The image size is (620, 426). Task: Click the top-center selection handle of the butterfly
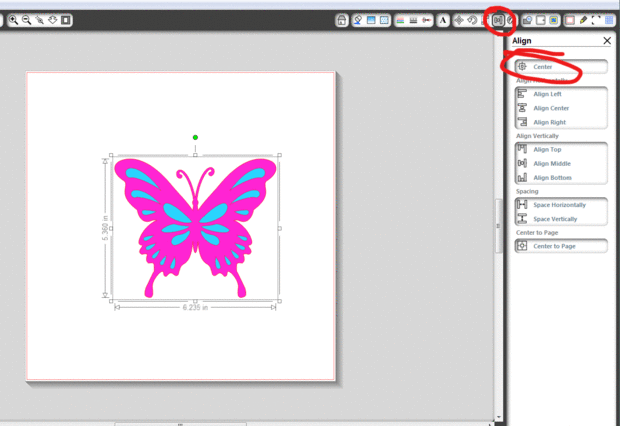pos(195,155)
